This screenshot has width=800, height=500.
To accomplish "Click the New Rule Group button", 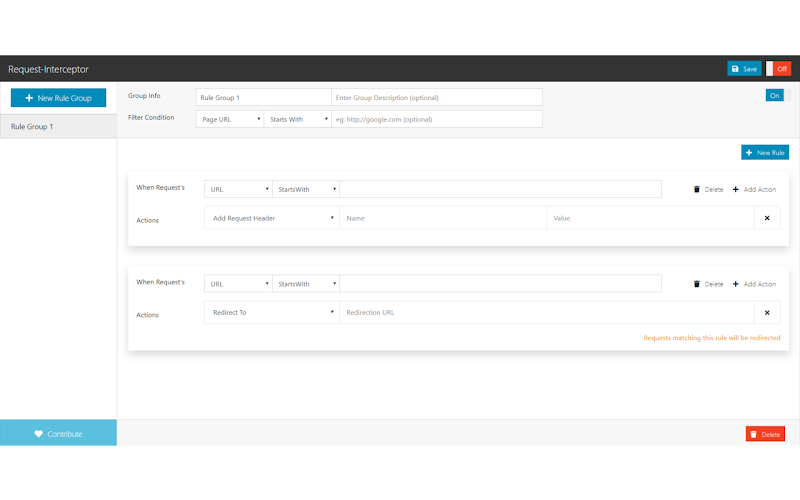I will (58, 98).
